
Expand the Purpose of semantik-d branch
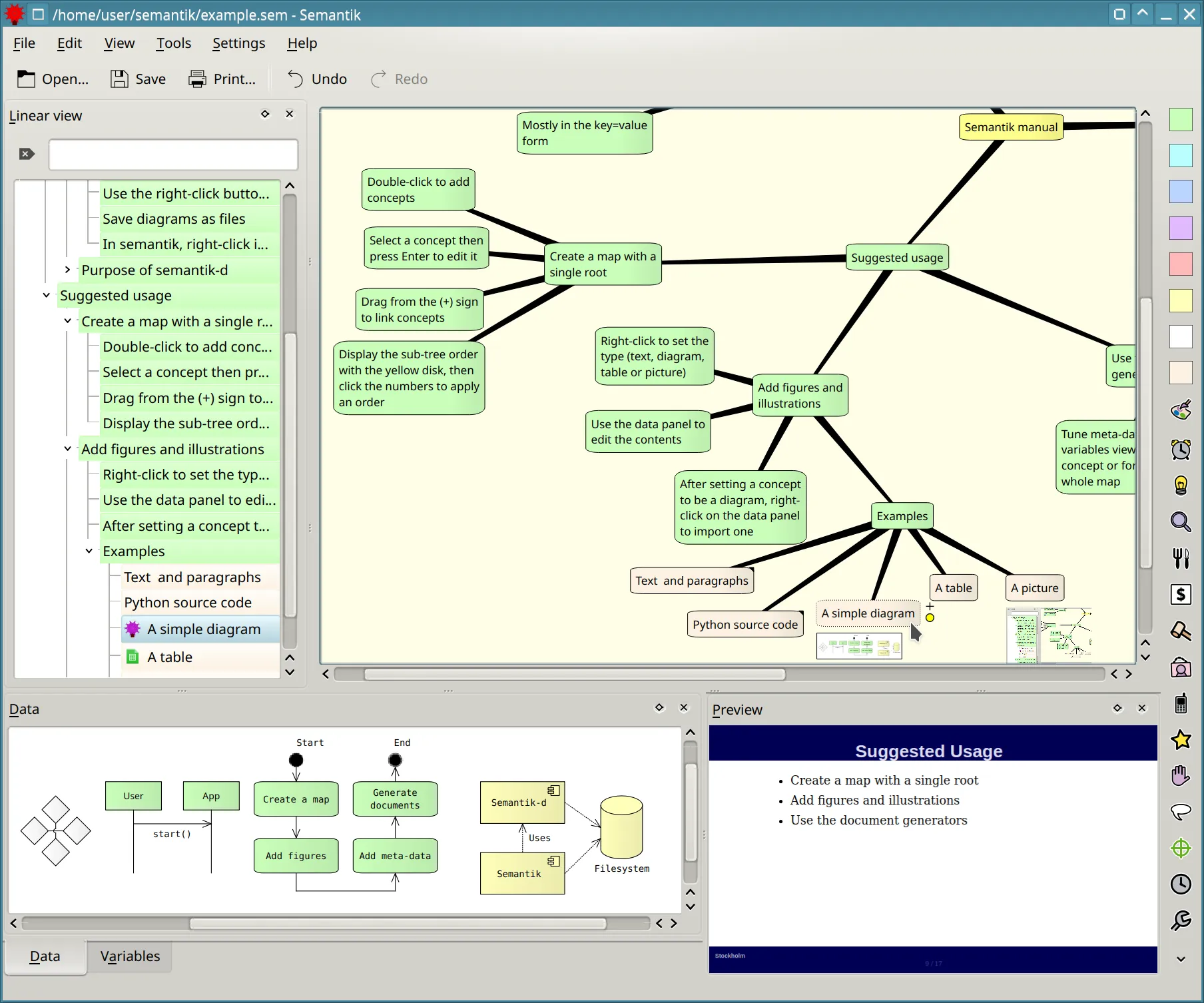(x=67, y=270)
